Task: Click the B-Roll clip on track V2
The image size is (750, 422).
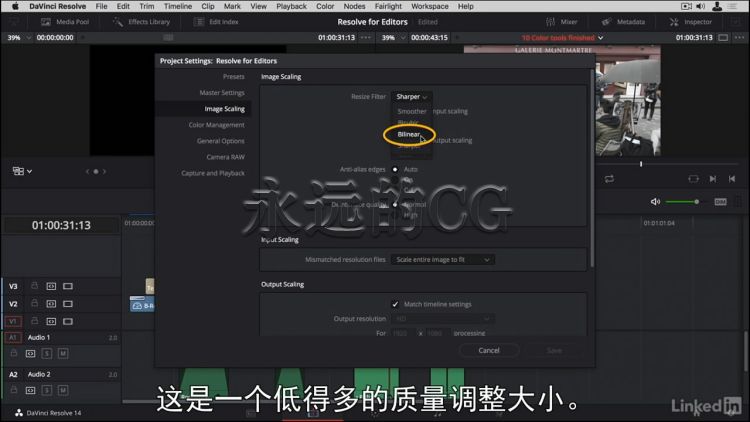Action: [142, 305]
